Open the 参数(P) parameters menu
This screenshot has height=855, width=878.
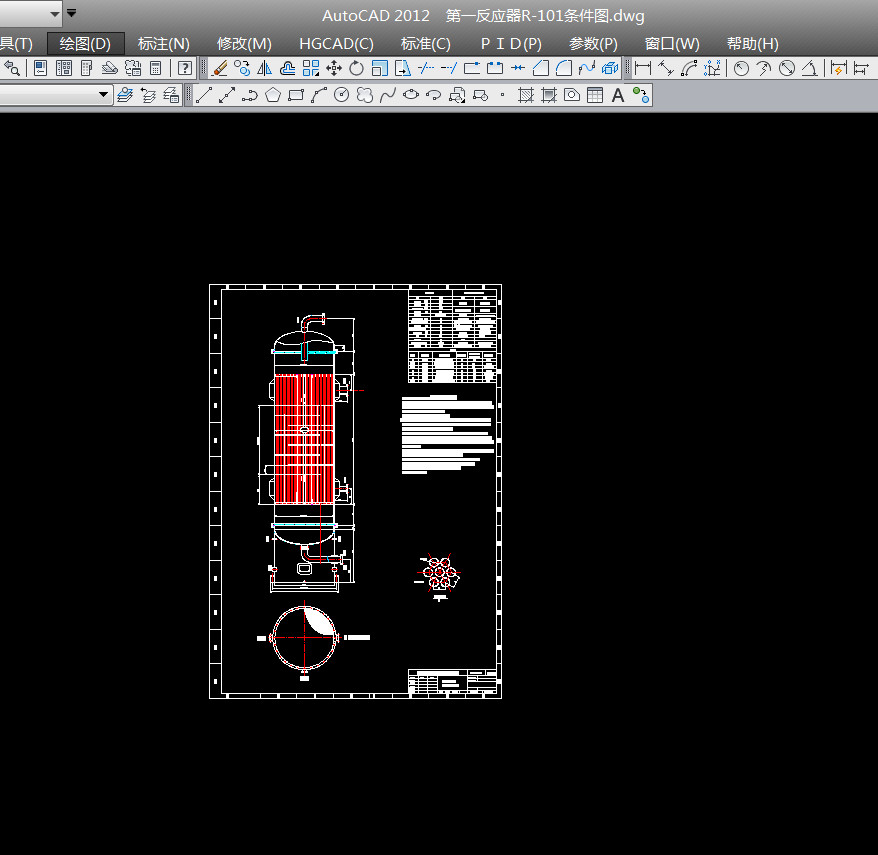[593, 44]
